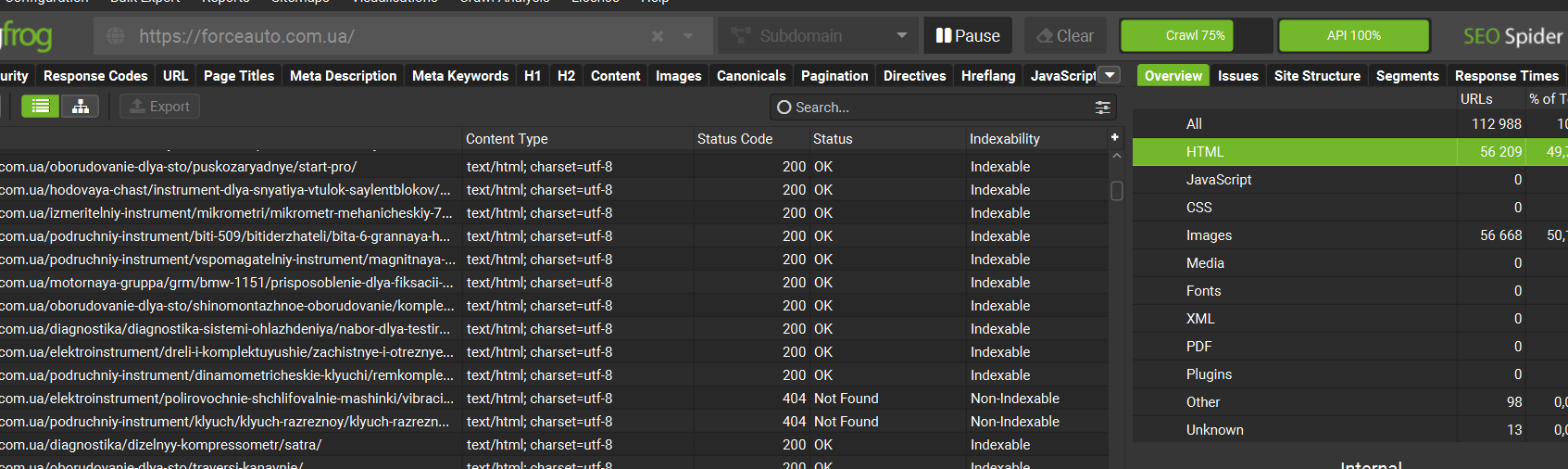
Task: Click into the Search field
Action: pyautogui.click(x=935, y=108)
